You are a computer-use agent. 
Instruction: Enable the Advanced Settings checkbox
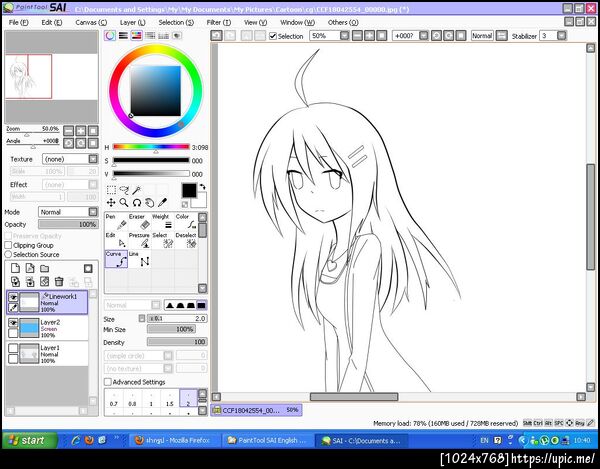click(108, 382)
